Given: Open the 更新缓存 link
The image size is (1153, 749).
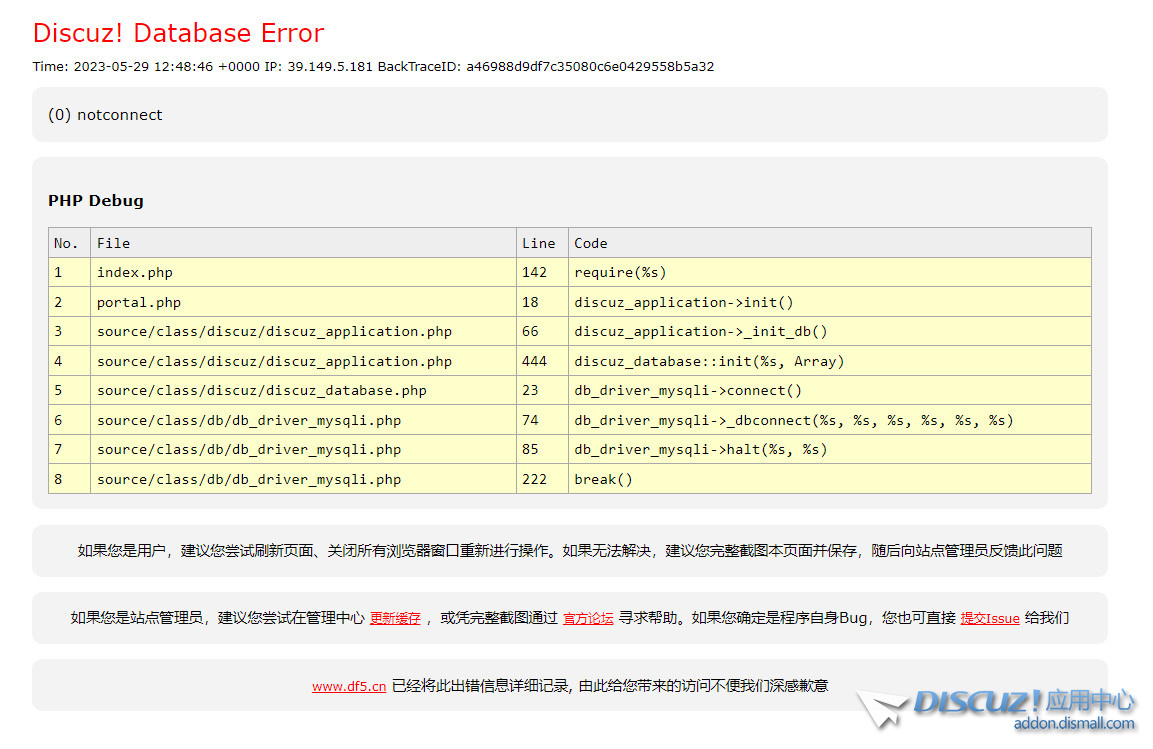Looking at the screenshot, I should [395, 618].
